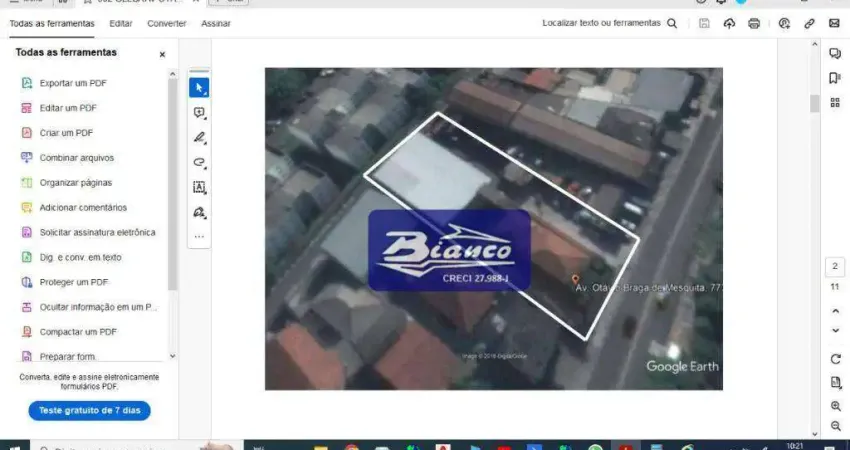Open Preparar form. tool
850x450 pixels.
59,356
